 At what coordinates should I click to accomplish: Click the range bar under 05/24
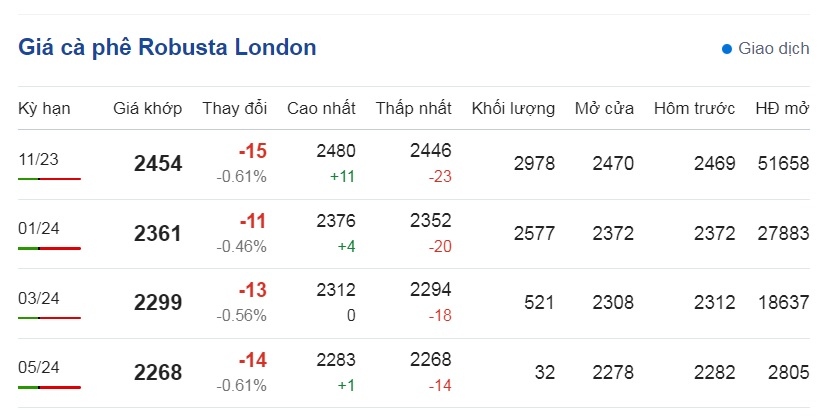[x=49, y=387]
